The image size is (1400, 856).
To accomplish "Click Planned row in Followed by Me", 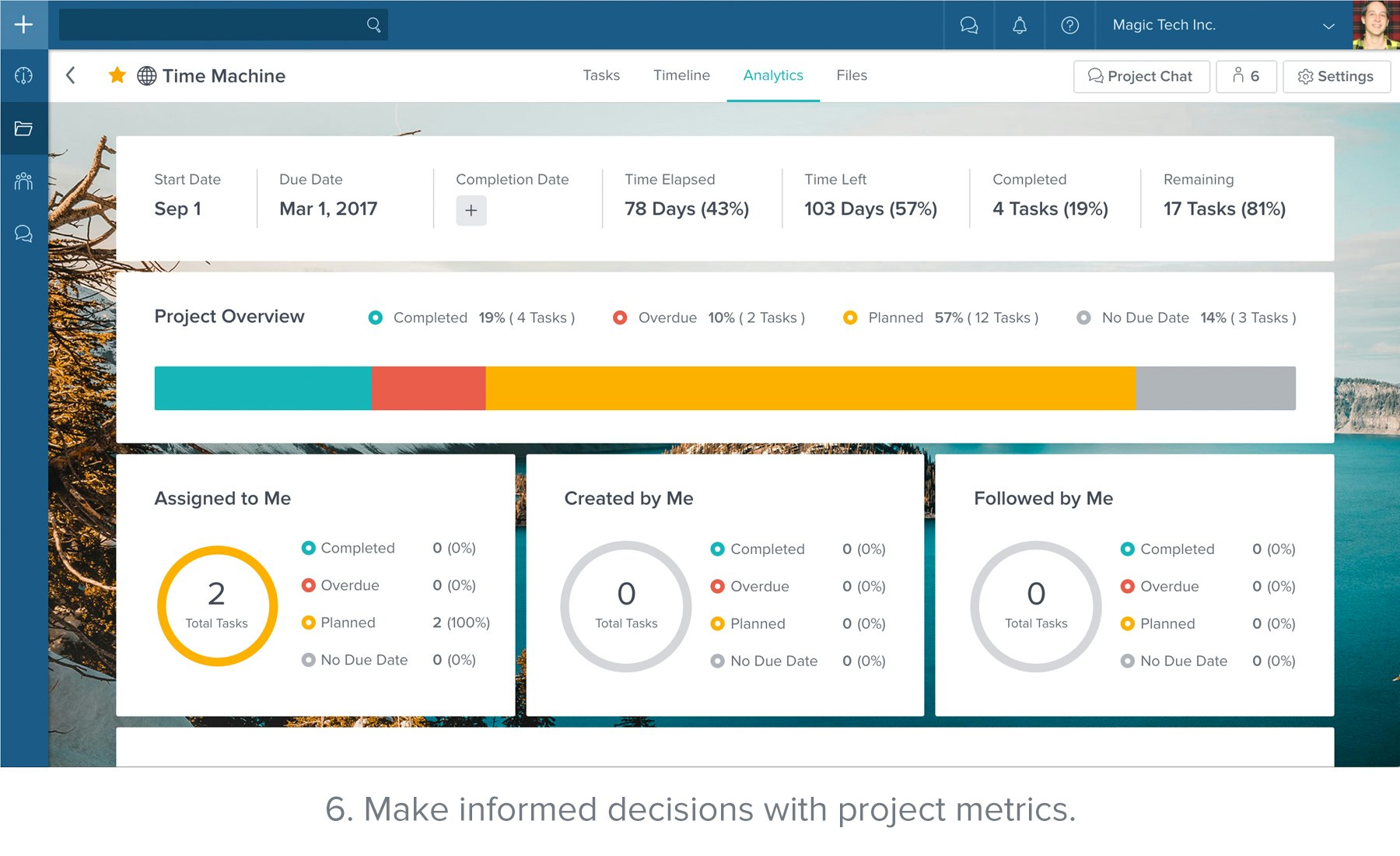I will click(1208, 623).
